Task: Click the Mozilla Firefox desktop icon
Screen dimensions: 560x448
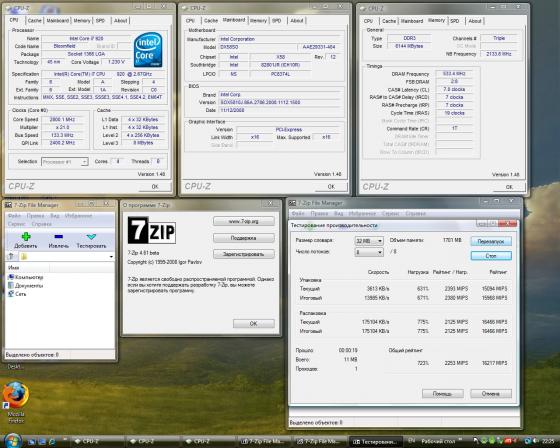Action: (16, 395)
